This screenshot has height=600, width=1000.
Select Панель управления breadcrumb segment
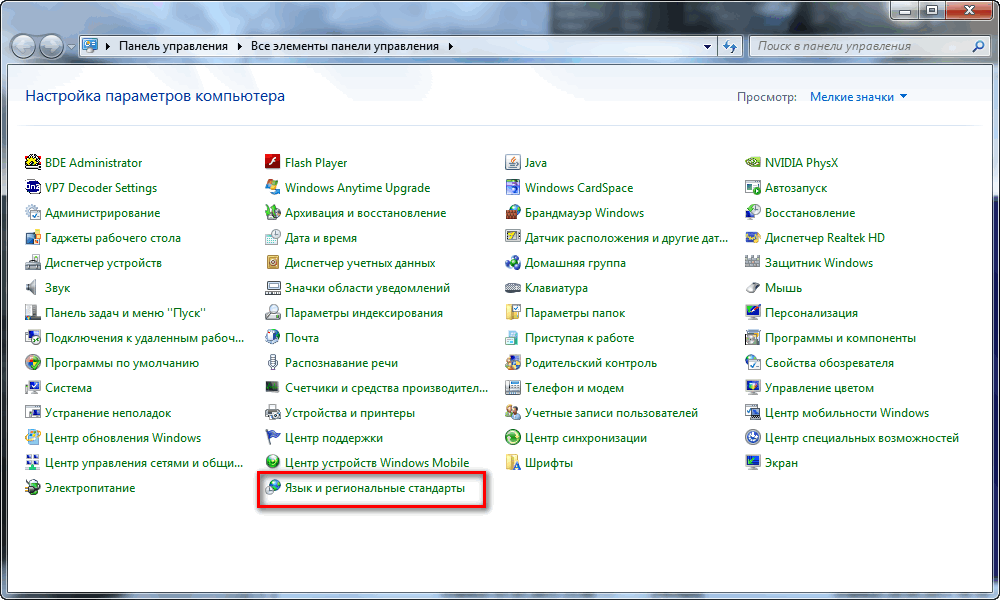tap(173, 46)
